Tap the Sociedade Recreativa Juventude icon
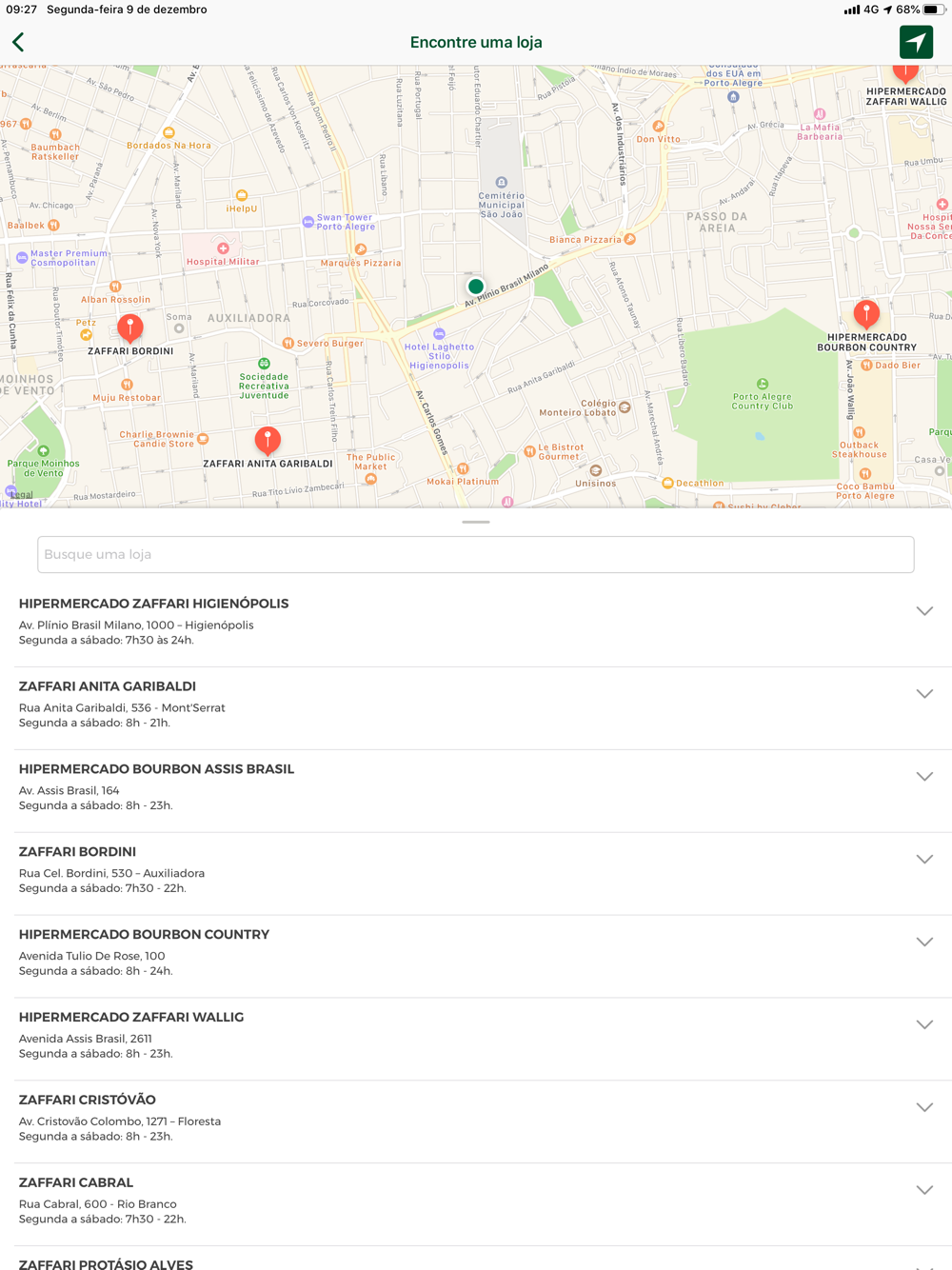The height and width of the screenshot is (1270, 952). pyautogui.click(x=264, y=363)
